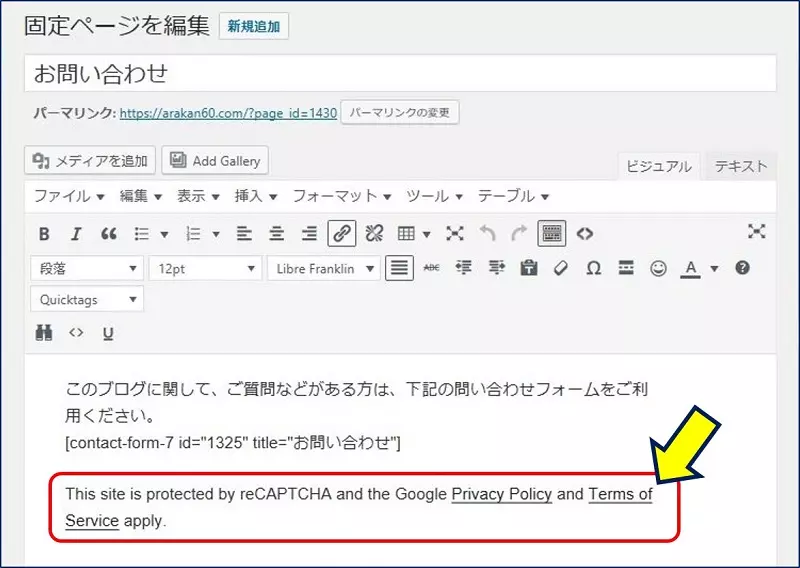Open emoticons smiley icon
Image resolution: width=800 pixels, height=568 pixels.
(x=658, y=268)
